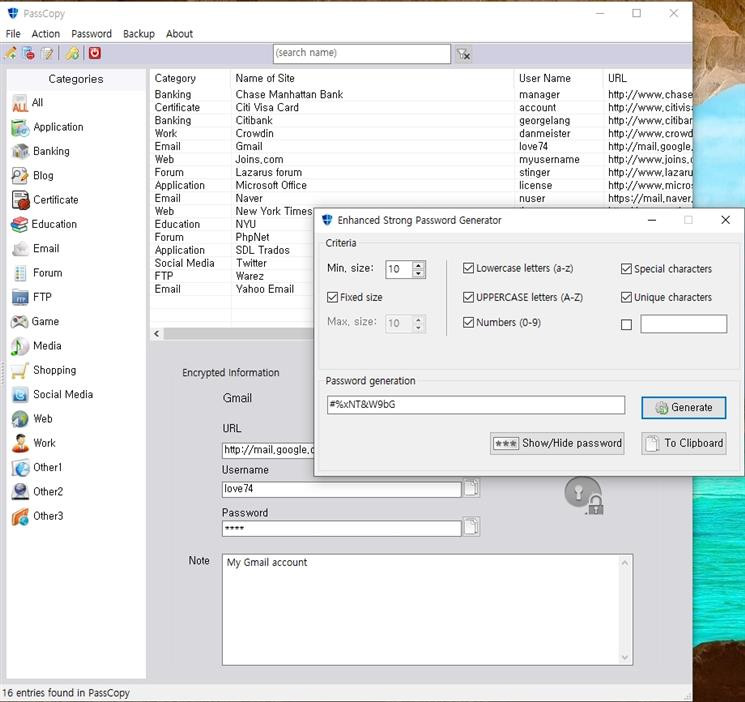Click the delete entry toolbar icon

click(28, 54)
